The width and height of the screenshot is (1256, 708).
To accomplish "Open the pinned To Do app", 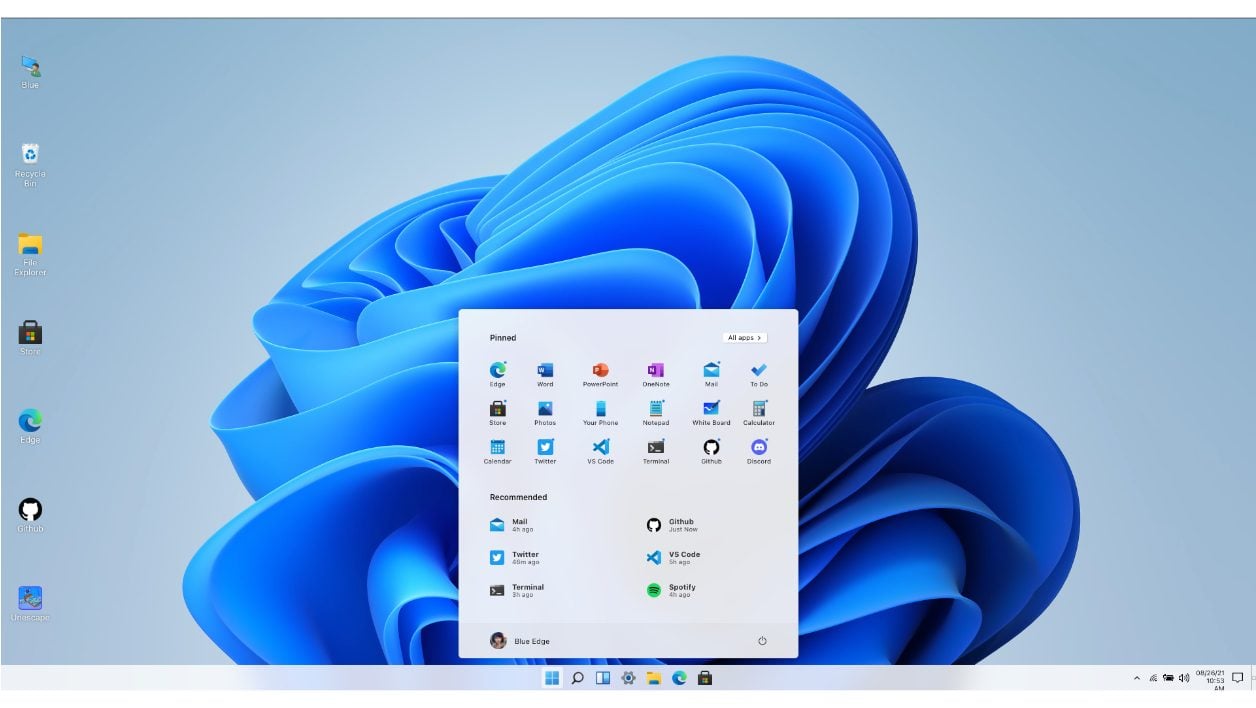I will (x=759, y=374).
